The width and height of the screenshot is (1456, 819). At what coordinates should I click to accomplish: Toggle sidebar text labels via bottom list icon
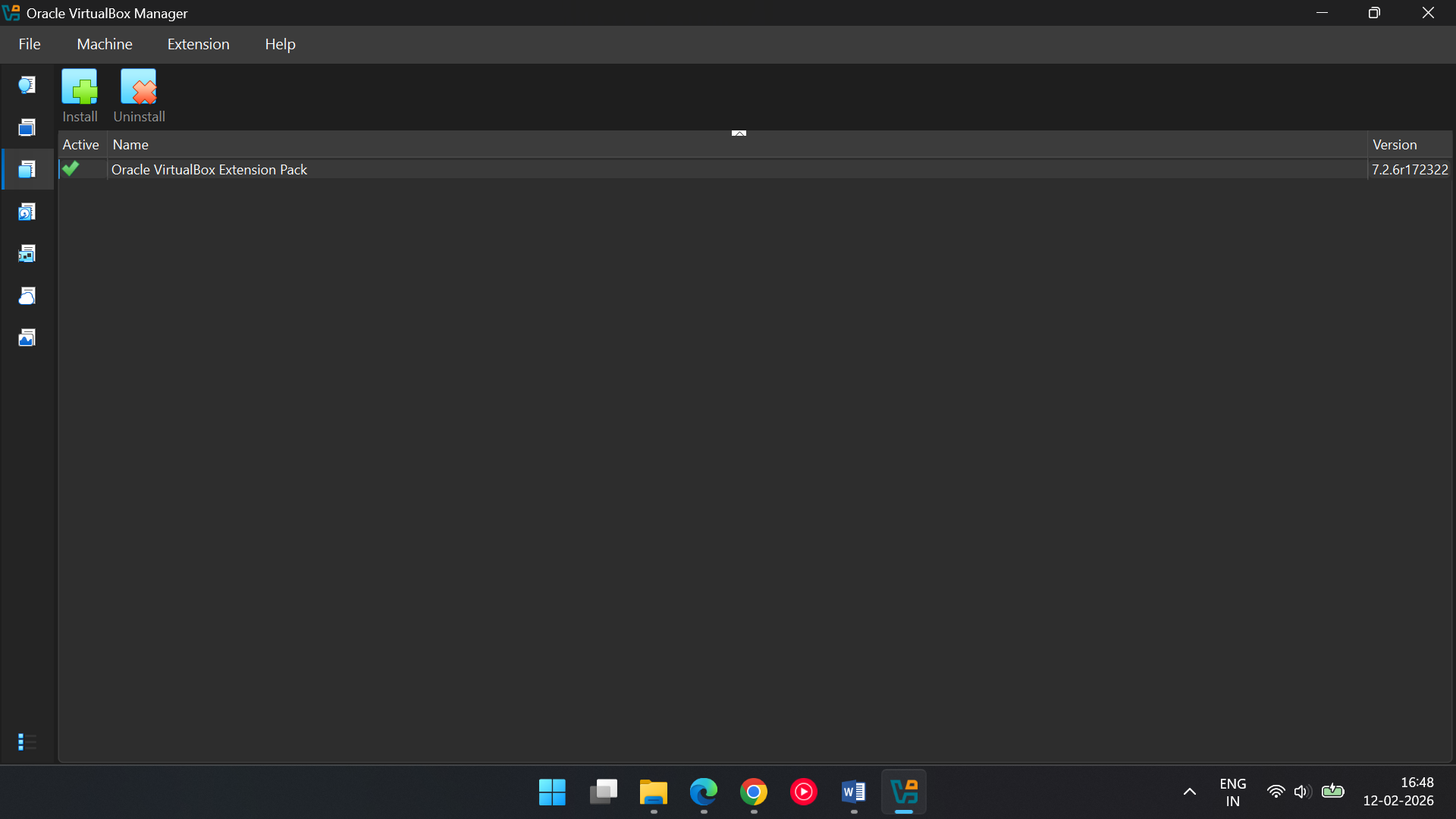[x=27, y=741]
